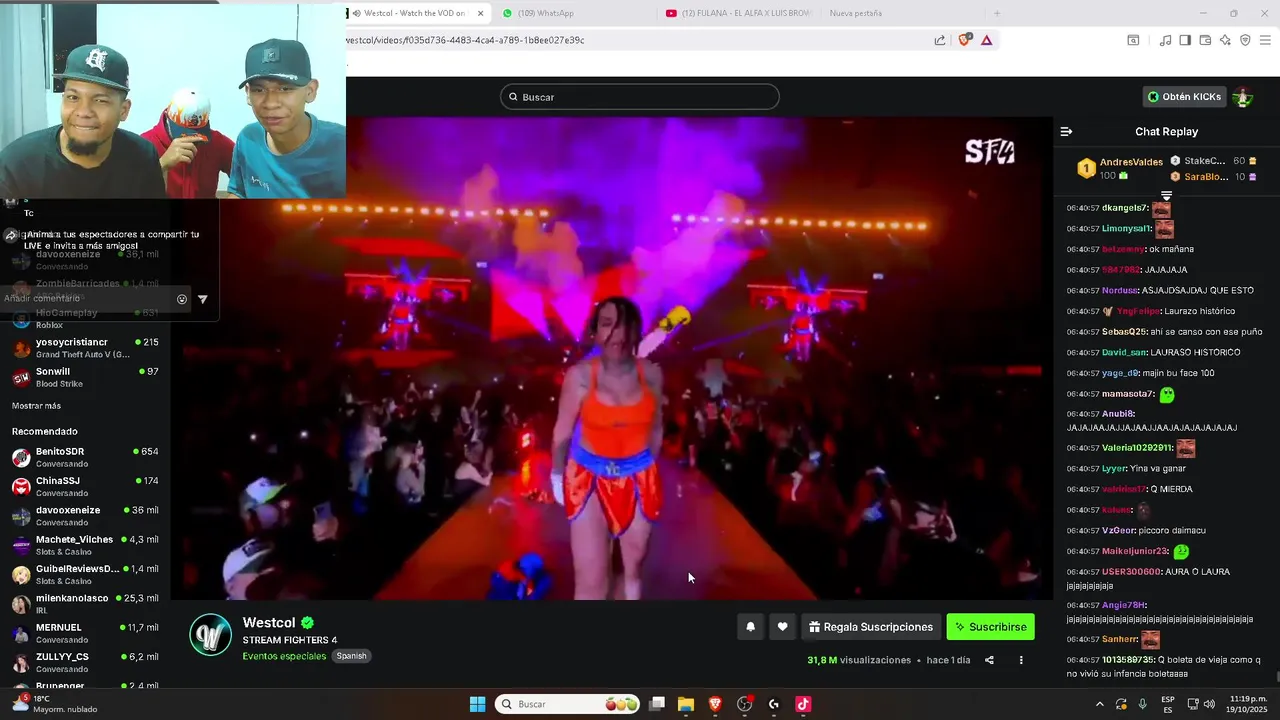Click the Windows taskbar Buscar search box
This screenshot has height=720, width=1280.
coord(568,704)
